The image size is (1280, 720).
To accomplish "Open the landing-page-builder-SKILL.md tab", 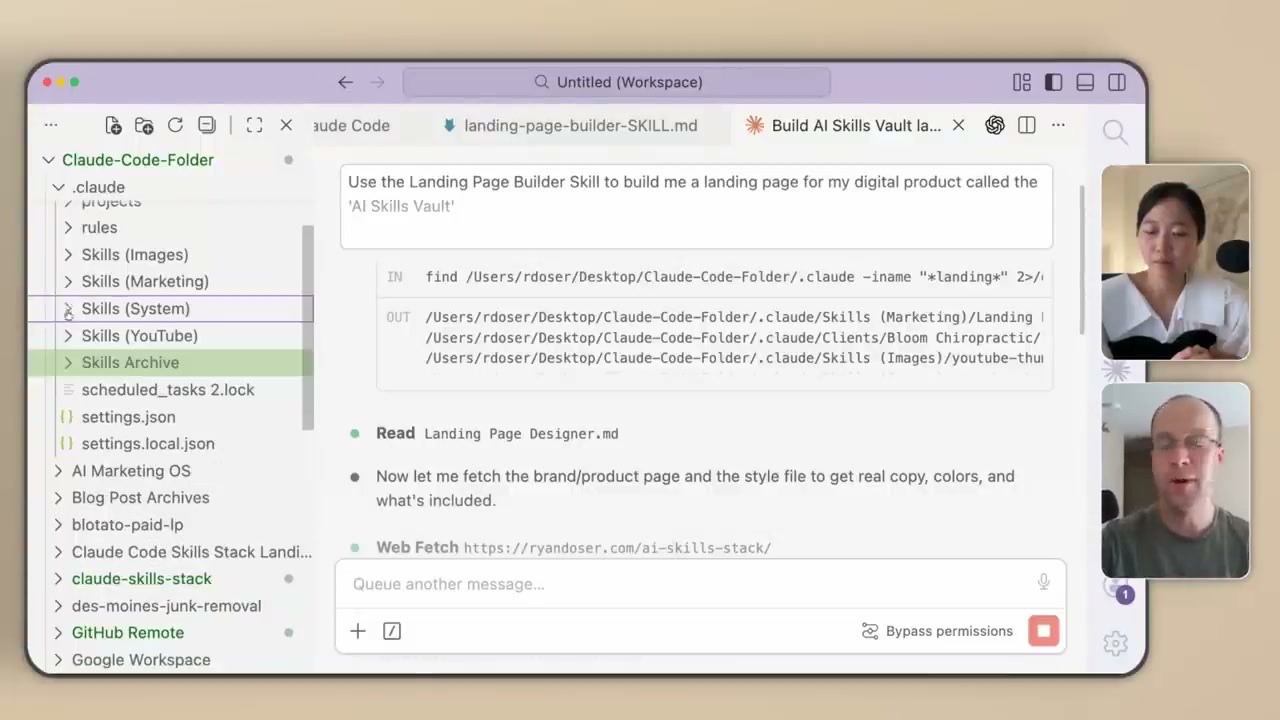I will 570,125.
